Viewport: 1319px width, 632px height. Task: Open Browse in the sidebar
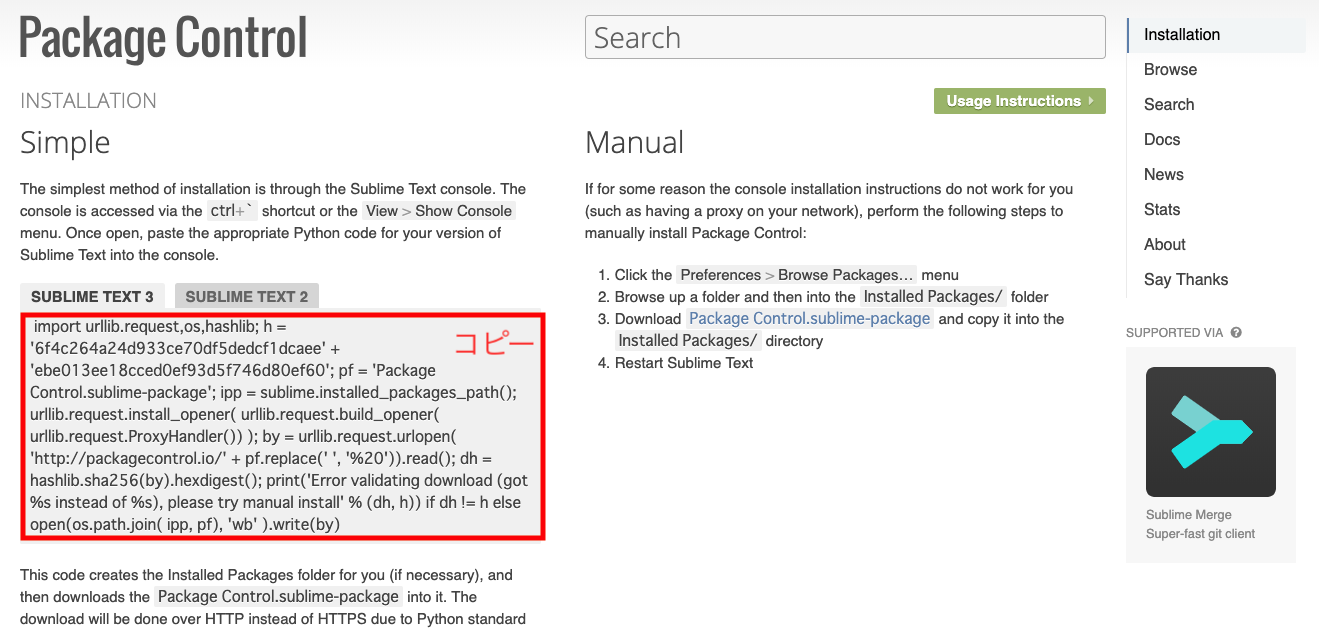[1170, 70]
